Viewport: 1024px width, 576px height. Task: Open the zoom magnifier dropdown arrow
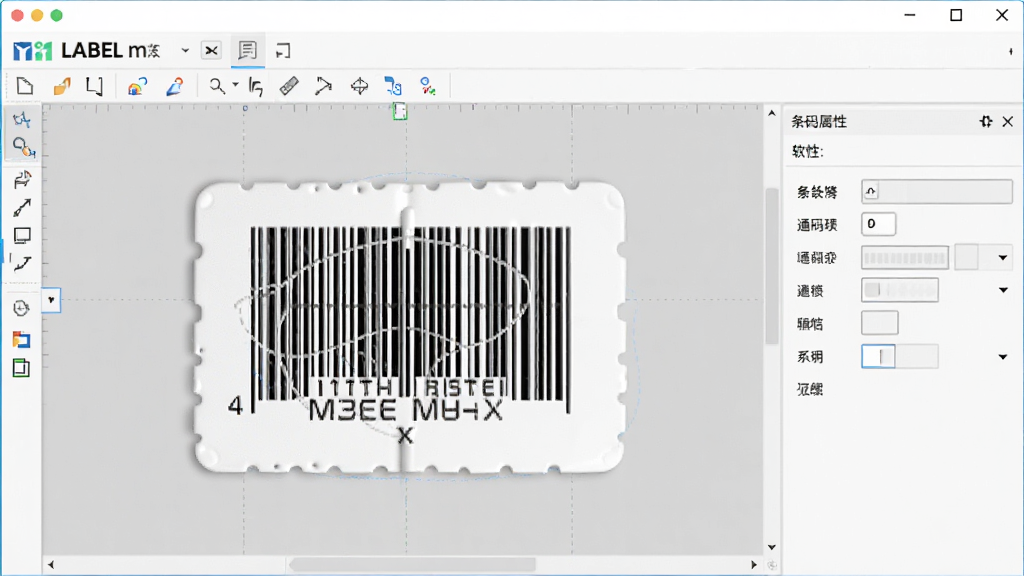[x=235, y=85]
